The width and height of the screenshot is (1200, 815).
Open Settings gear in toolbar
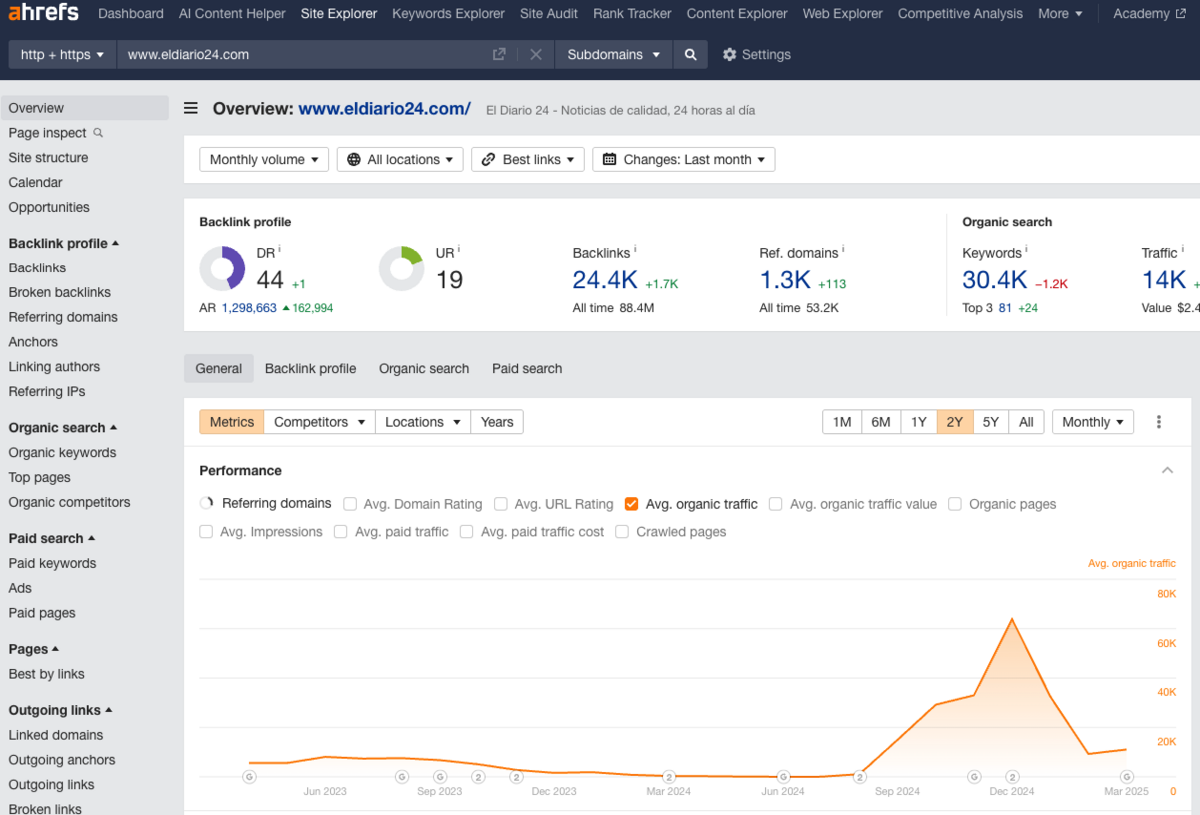[756, 55]
